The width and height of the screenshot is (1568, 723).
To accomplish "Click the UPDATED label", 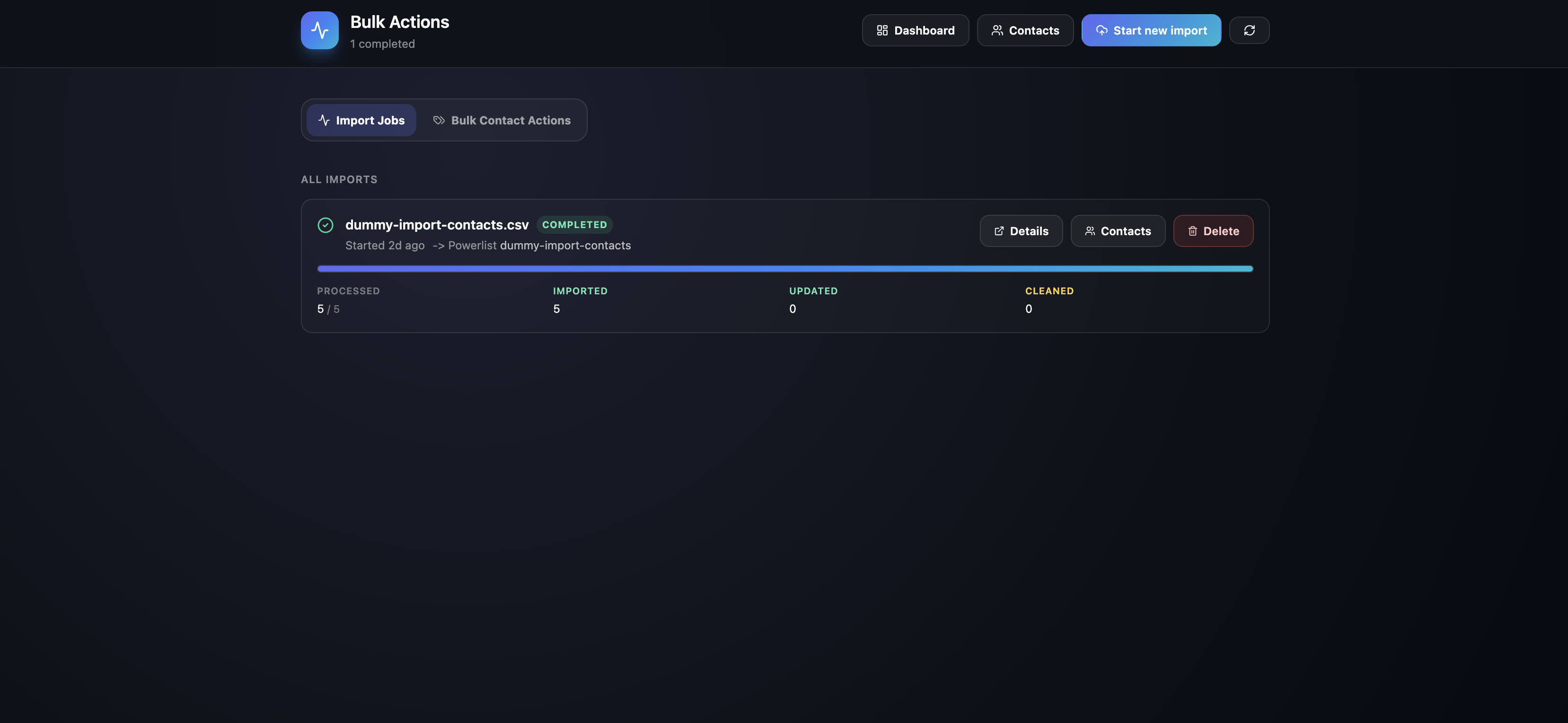I will click(813, 291).
